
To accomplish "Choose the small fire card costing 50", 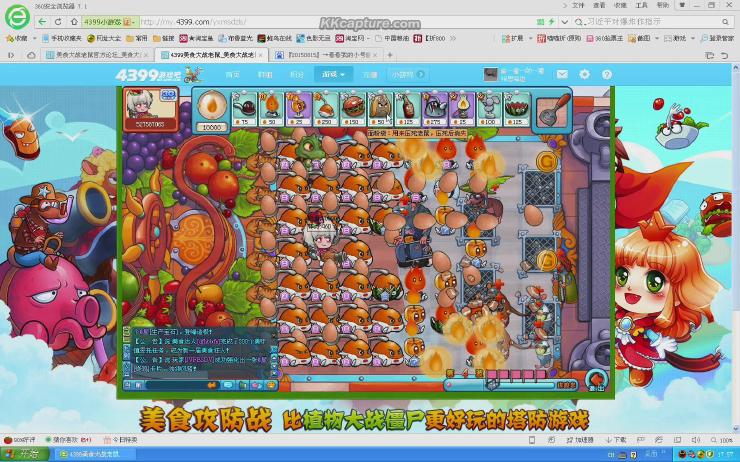I will coord(271,109).
